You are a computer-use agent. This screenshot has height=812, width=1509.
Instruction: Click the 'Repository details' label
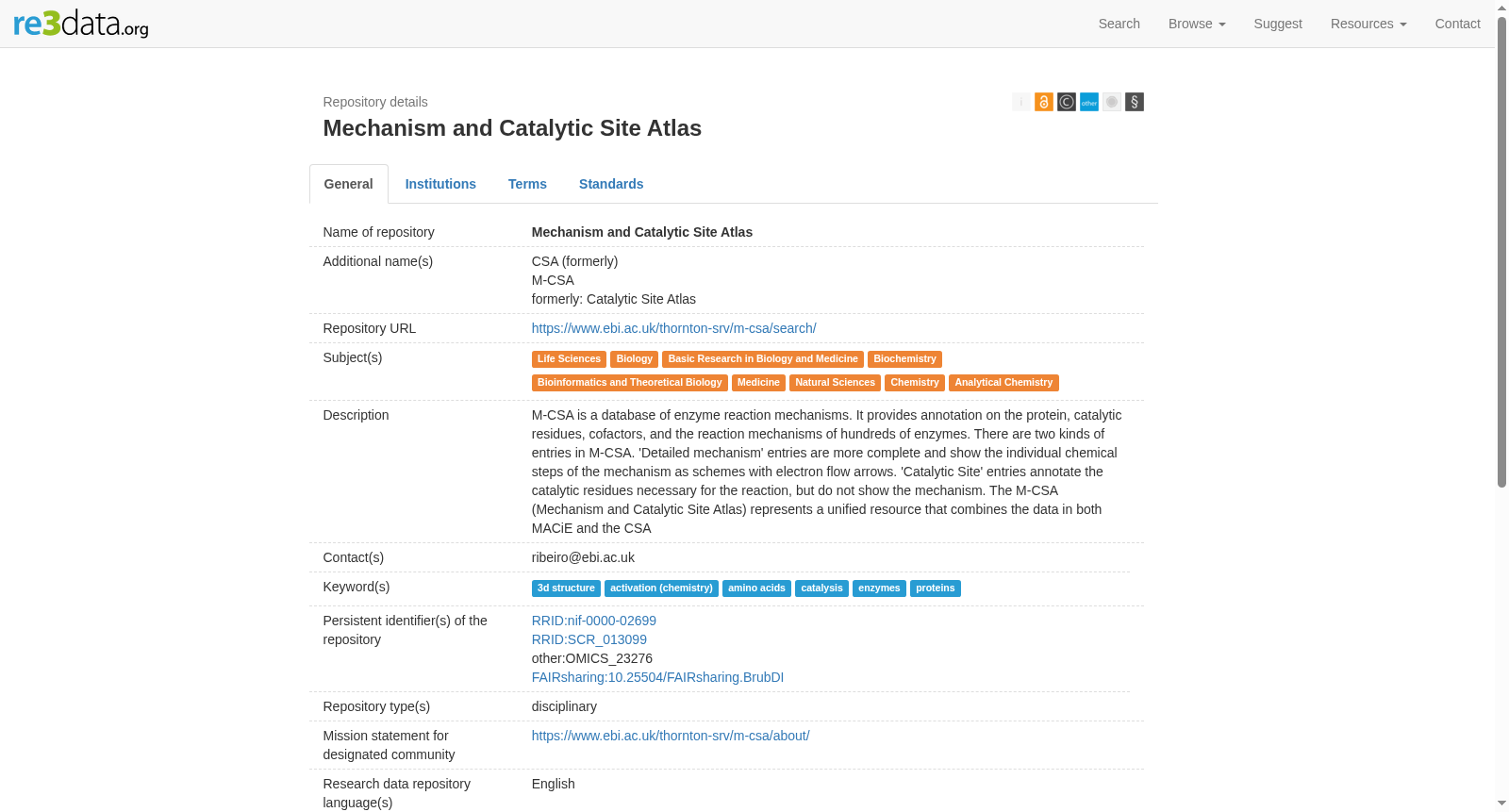(375, 102)
